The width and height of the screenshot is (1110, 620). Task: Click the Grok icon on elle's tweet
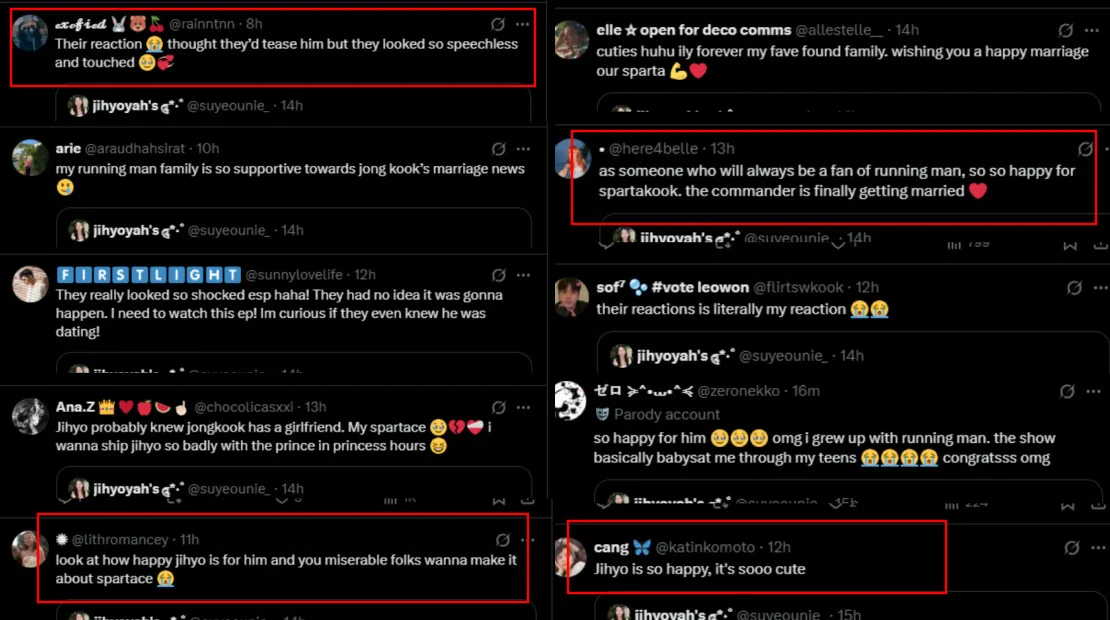click(x=1066, y=31)
